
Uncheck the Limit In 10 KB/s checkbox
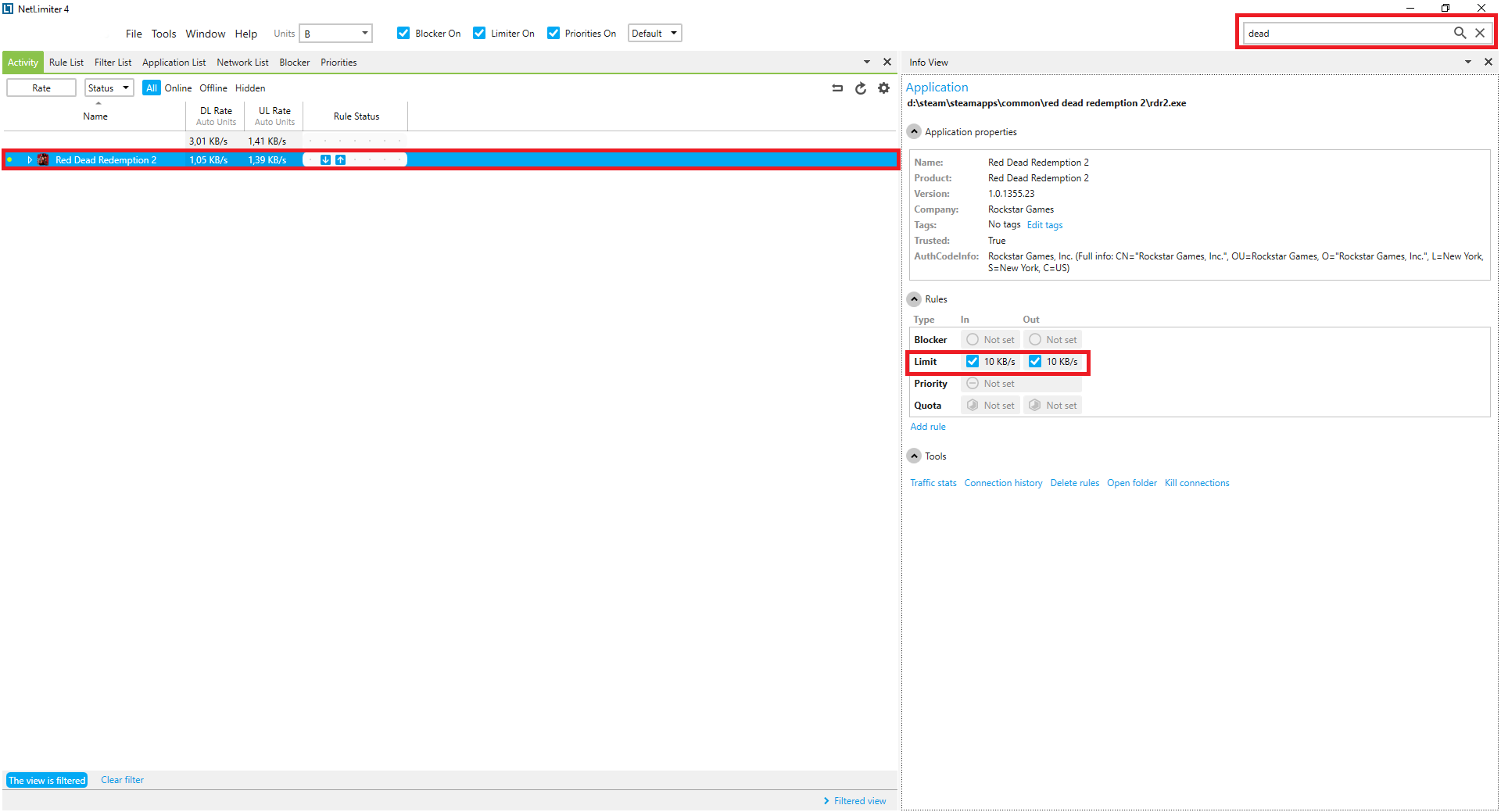pyautogui.click(x=973, y=362)
